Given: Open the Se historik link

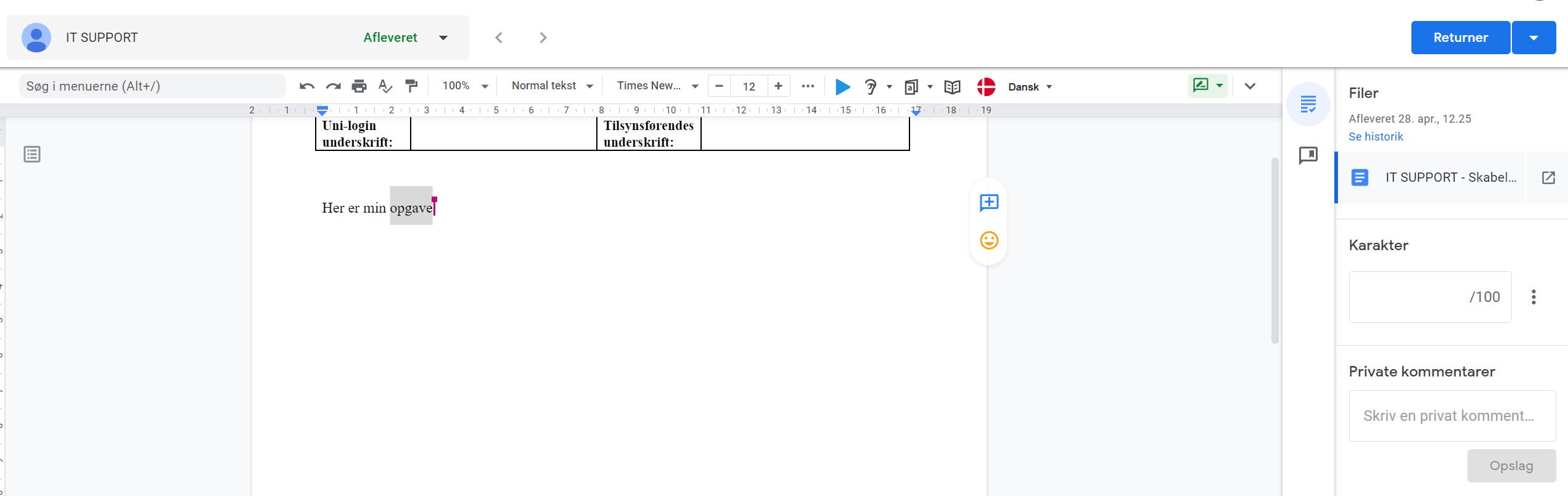Looking at the screenshot, I should 1376,137.
